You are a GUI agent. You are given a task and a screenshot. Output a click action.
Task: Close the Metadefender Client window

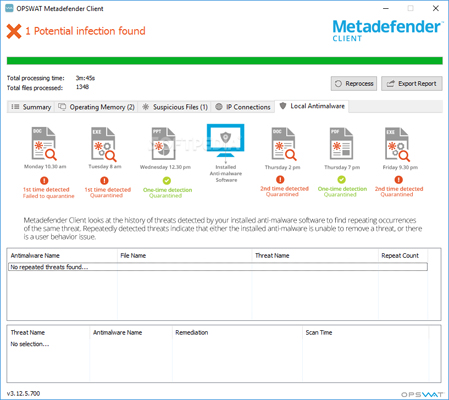click(x=435, y=8)
